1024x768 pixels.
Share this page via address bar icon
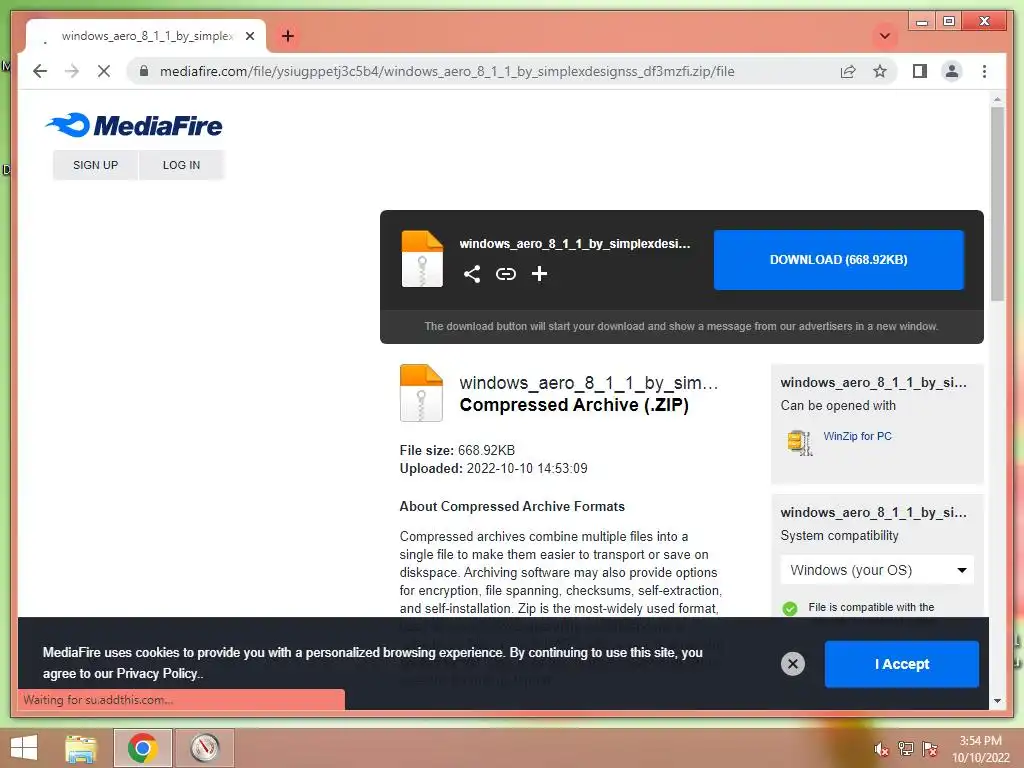848,71
